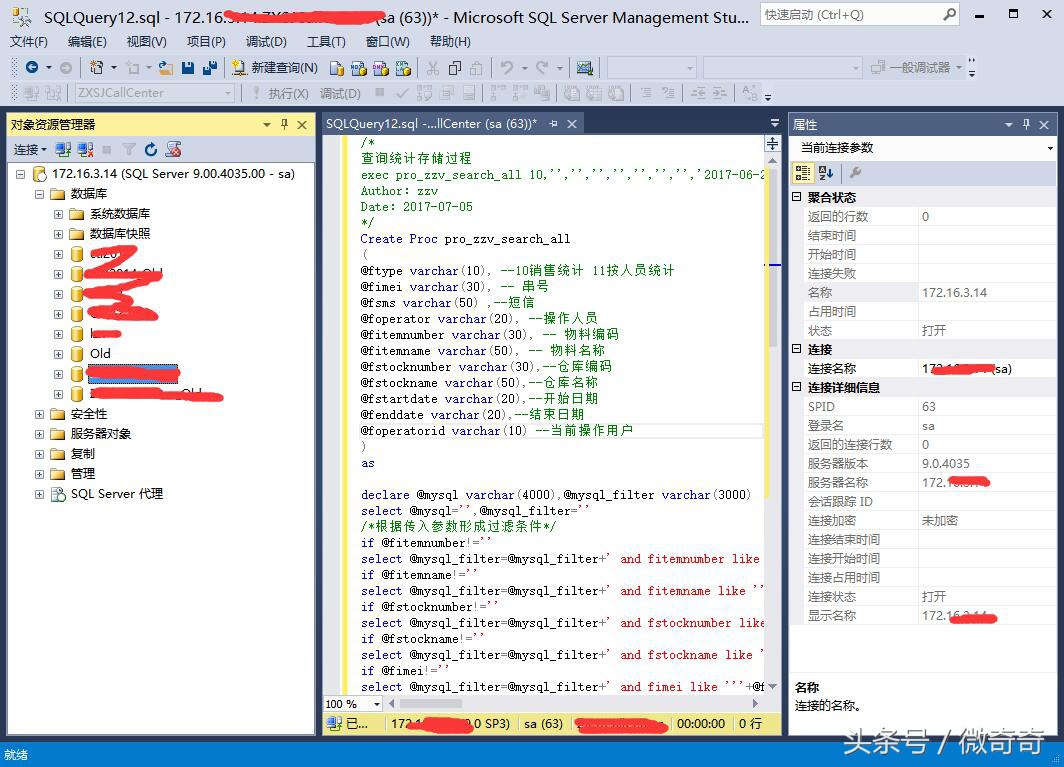Viewport: 1064px width, 767px height.
Task: Expand the 管理 folder
Action: coord(39,474)
